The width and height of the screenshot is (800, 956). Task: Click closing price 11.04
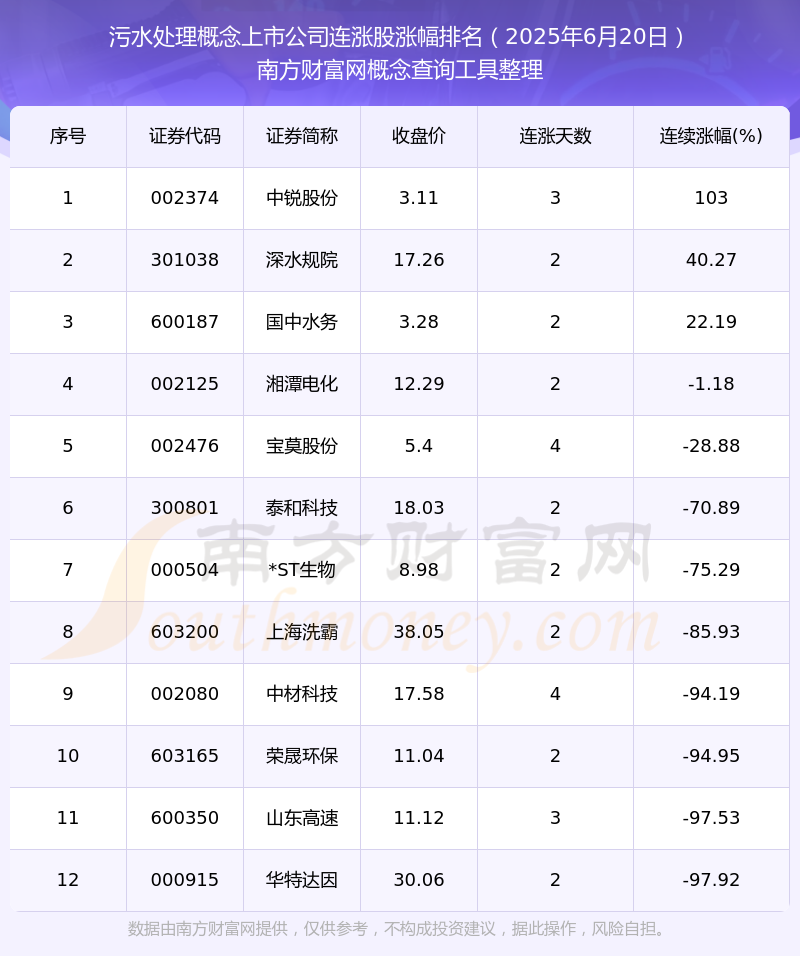tap(419, 756)
